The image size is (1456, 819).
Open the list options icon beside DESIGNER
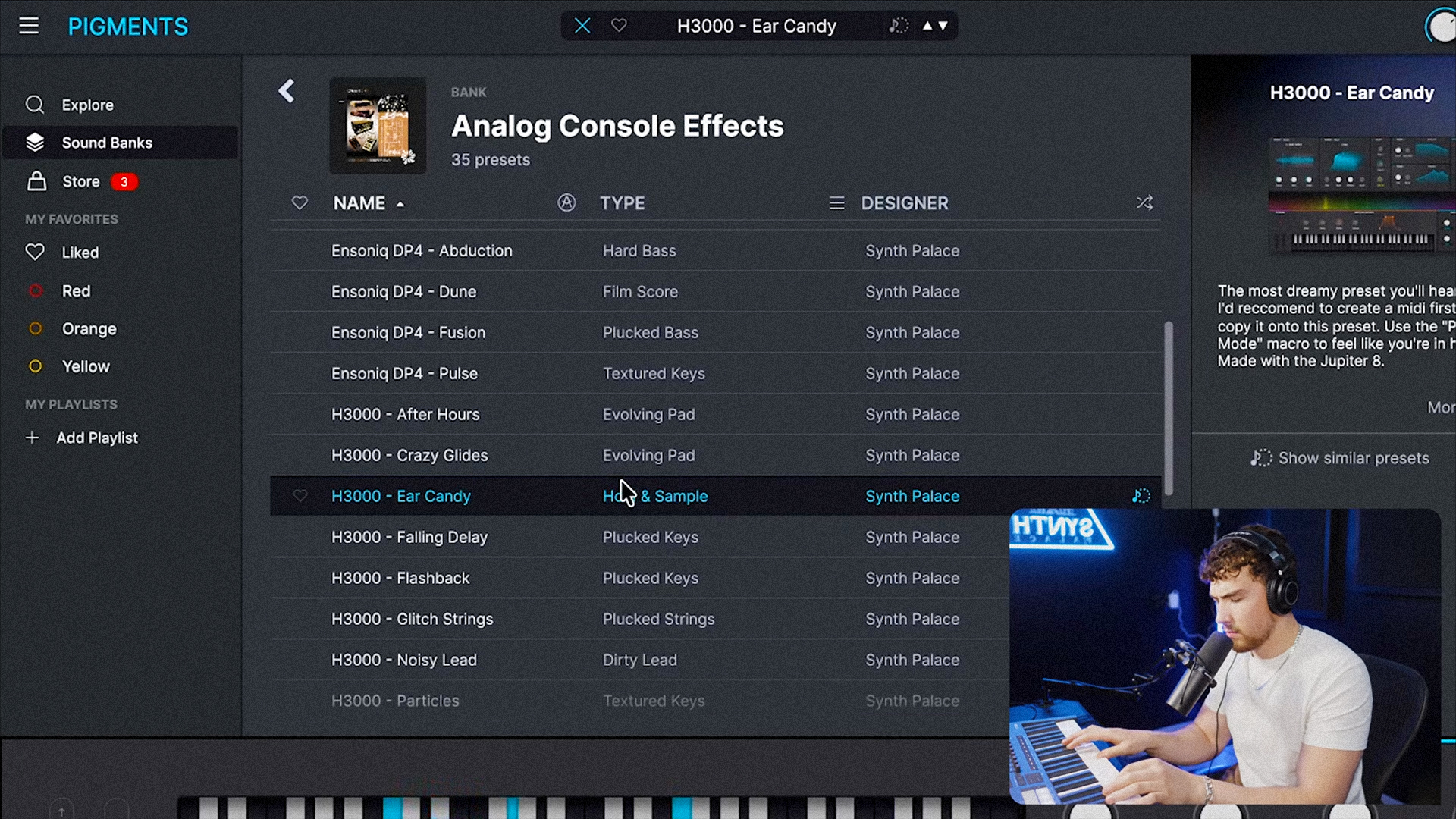(x=836, y=203)
